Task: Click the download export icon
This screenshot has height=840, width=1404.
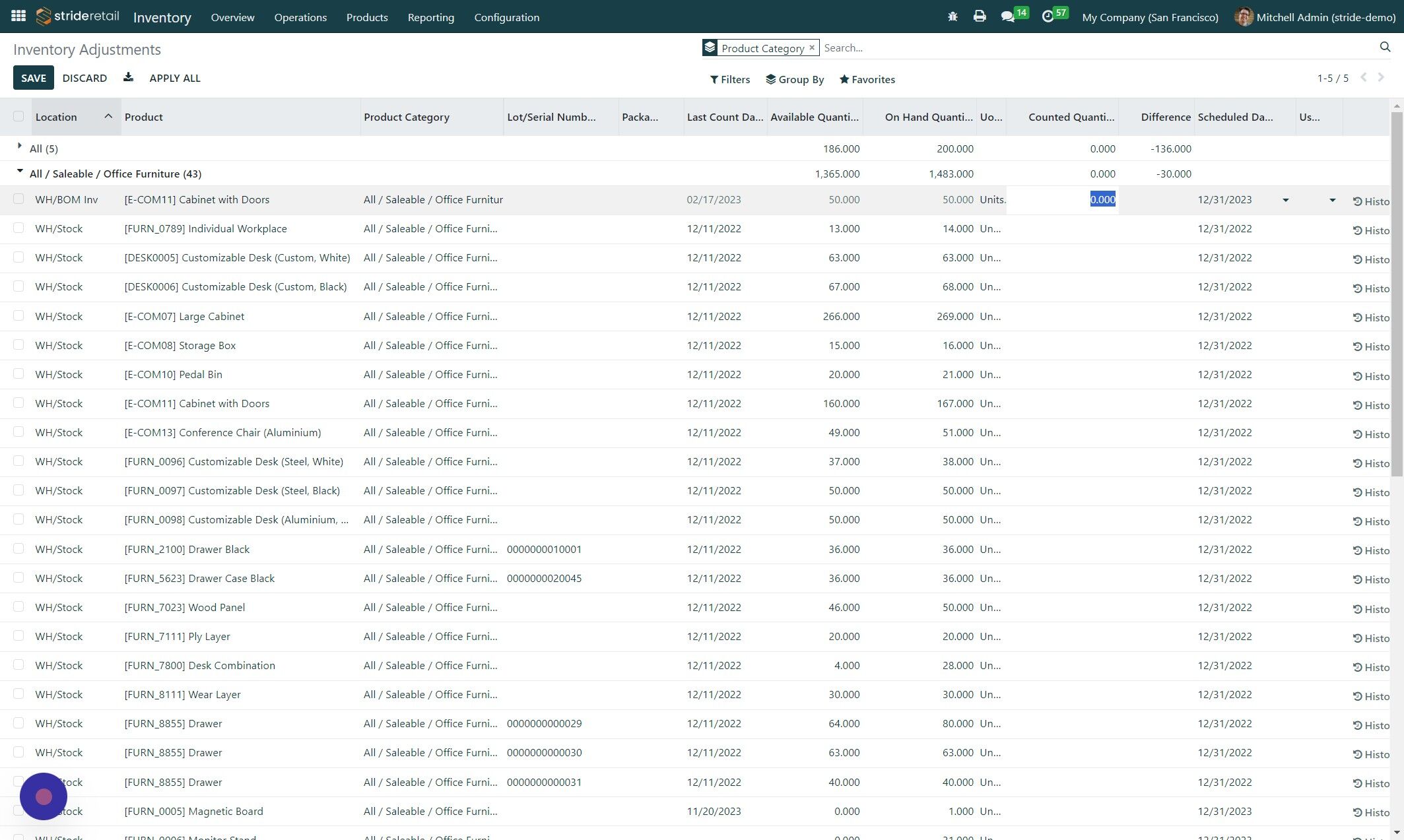Action: coord(128,77)
